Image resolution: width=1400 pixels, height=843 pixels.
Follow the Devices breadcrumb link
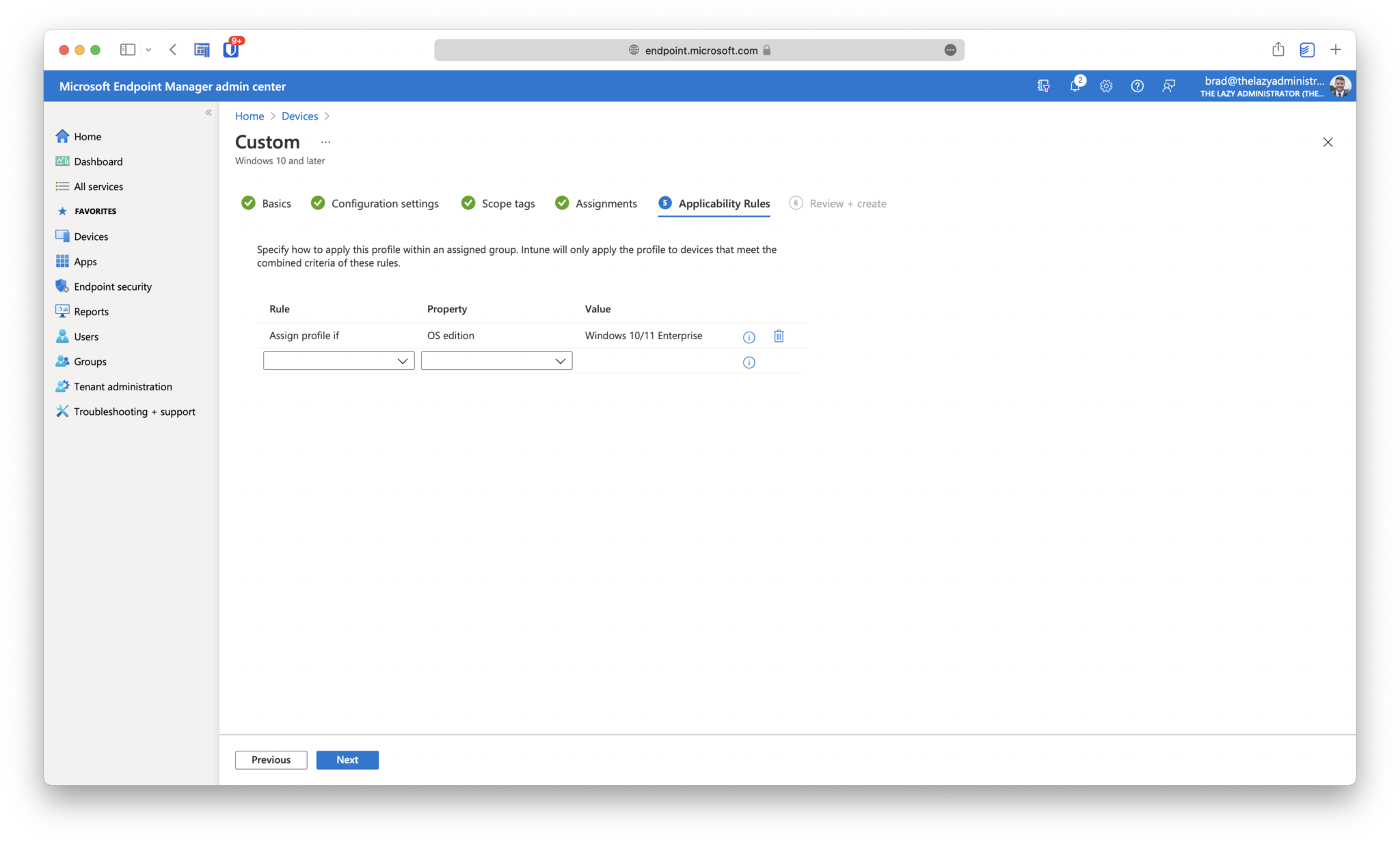(x=300, y=116)
